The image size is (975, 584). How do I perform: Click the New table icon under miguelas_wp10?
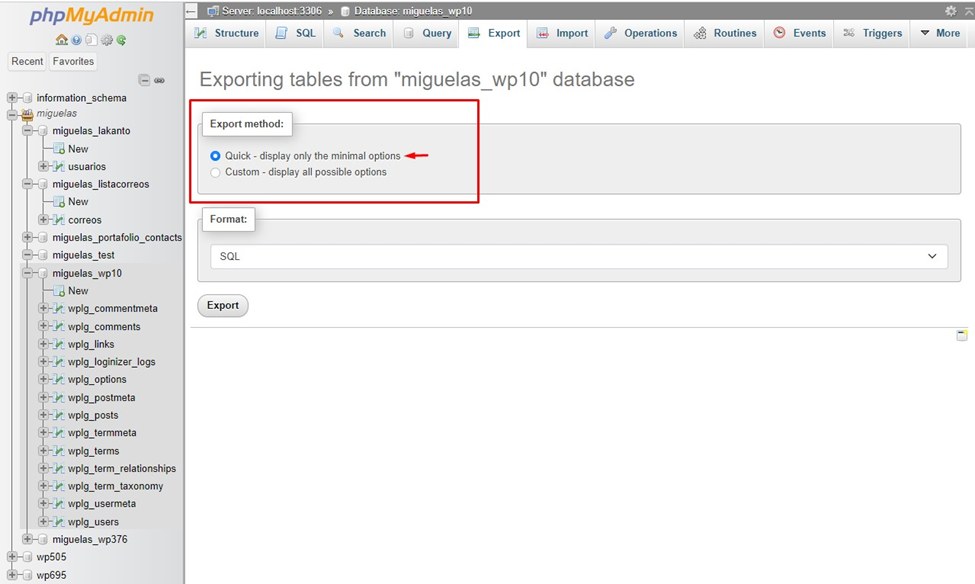click(x=59, y=290)
